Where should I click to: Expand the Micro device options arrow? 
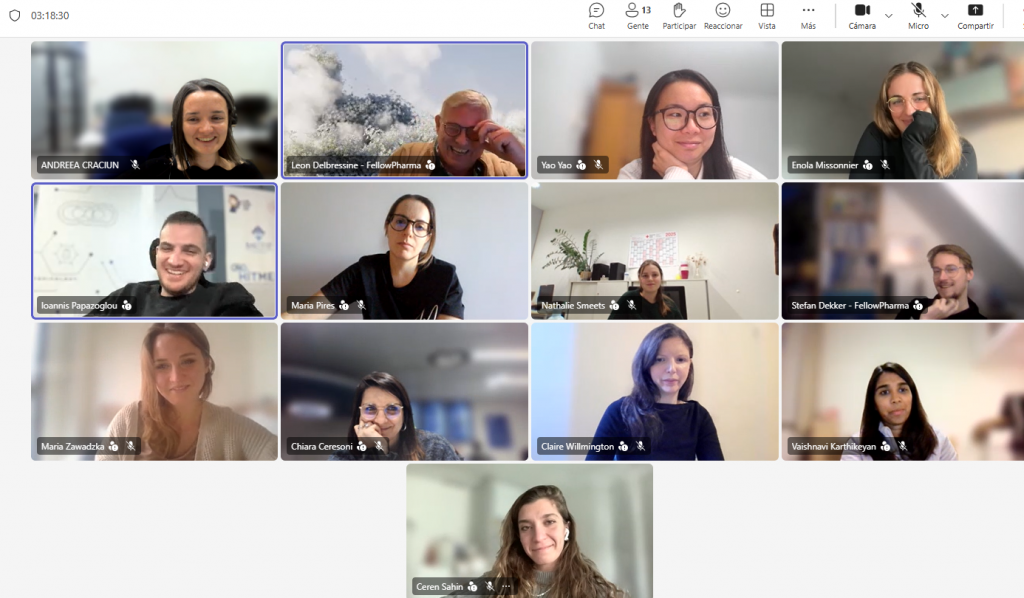tap(945, 16)
